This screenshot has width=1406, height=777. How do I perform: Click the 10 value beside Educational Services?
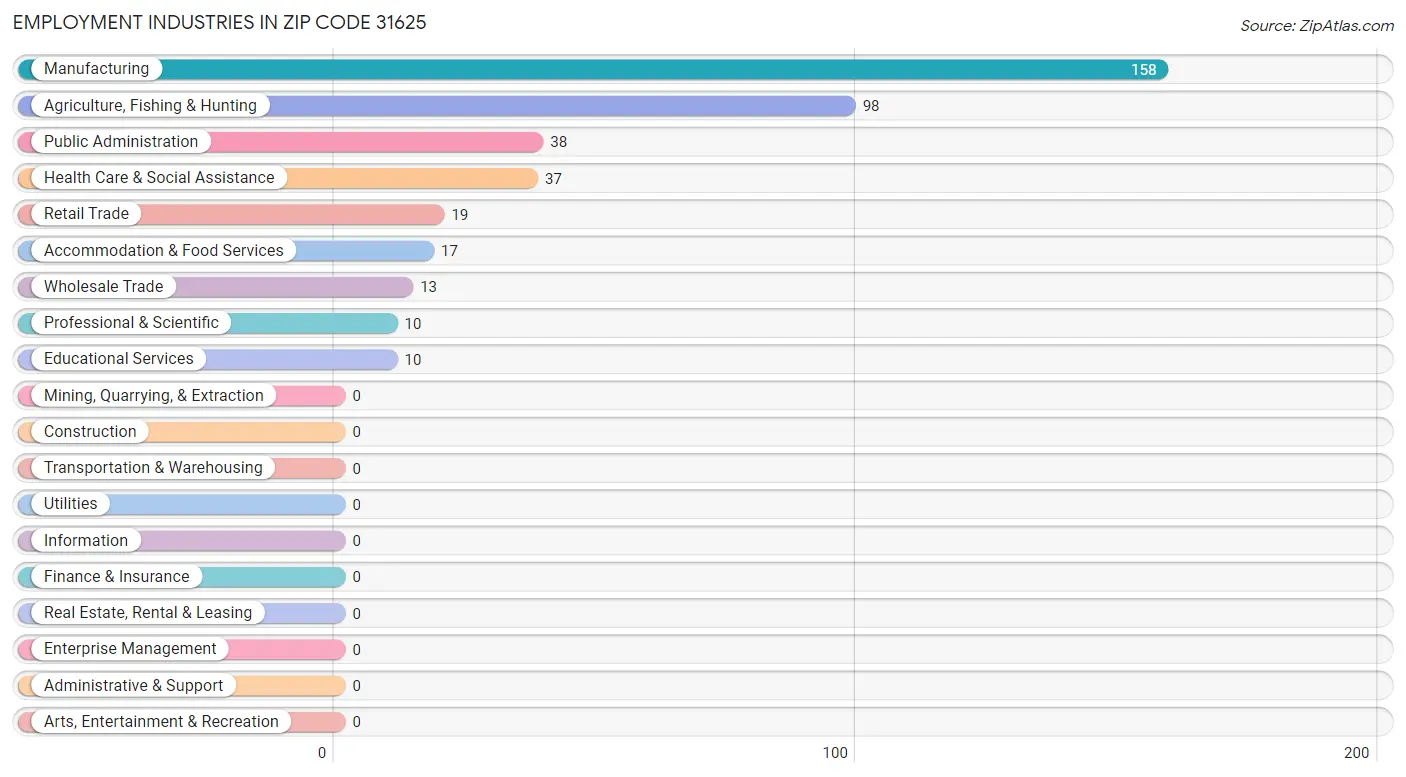click(x=413, y=360)
